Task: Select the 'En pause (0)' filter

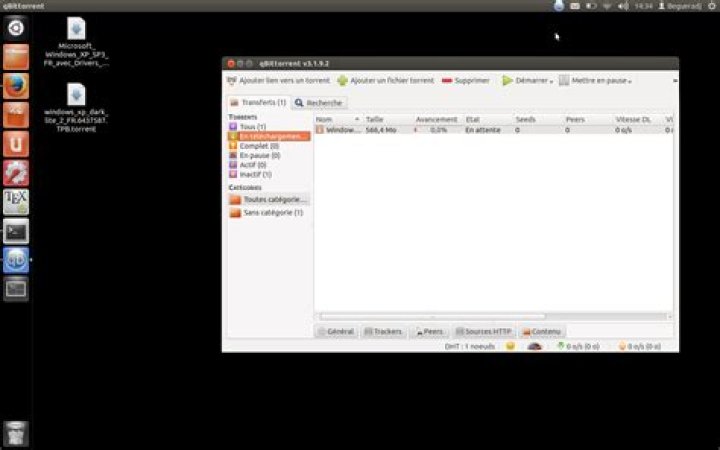Action: pyautogui.click(x=269, y=155)
